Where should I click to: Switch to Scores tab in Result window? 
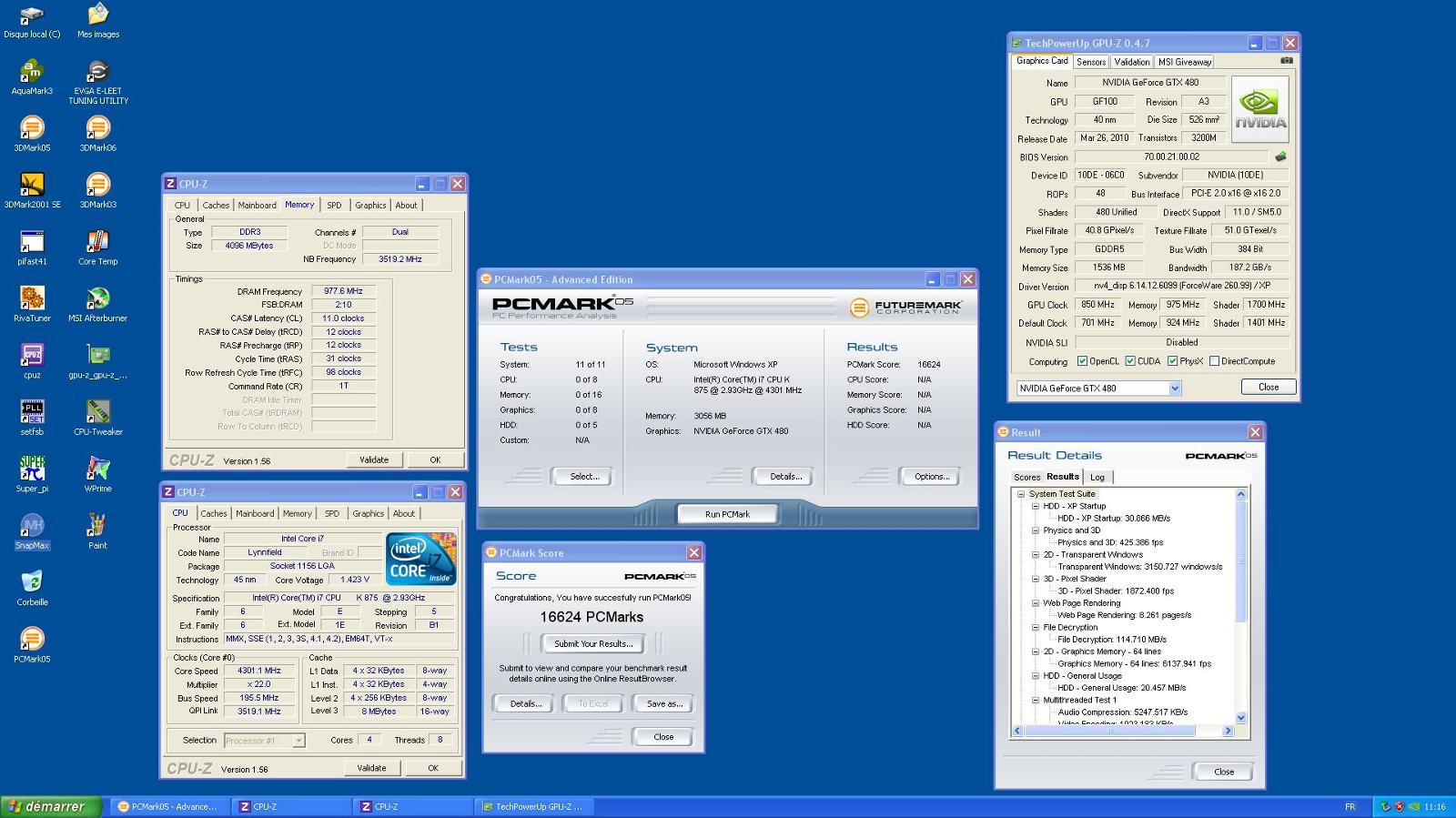point(1026,477)
